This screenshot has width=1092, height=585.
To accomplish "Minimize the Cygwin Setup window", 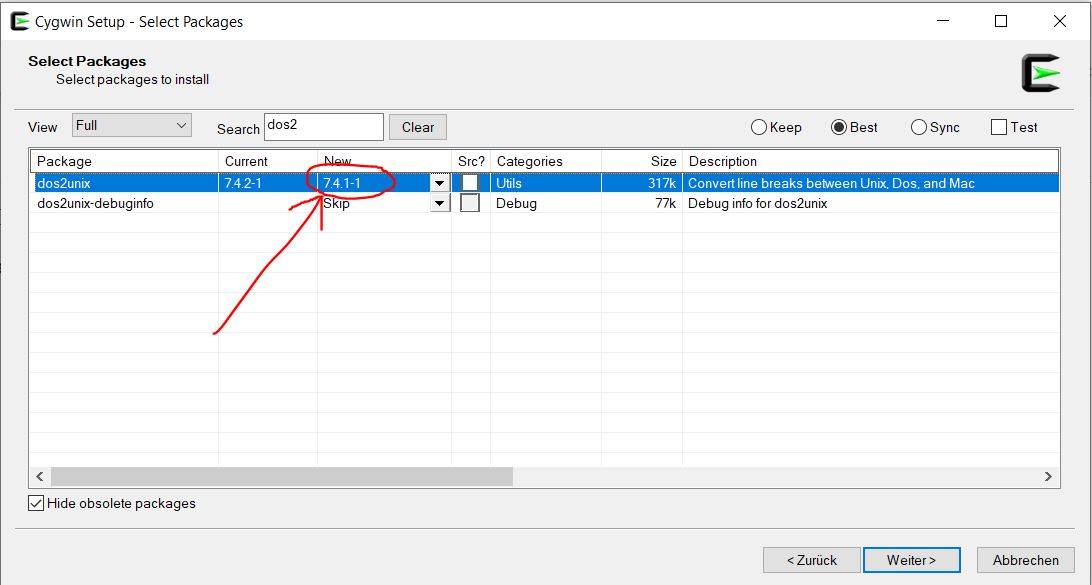I will 942,22.
